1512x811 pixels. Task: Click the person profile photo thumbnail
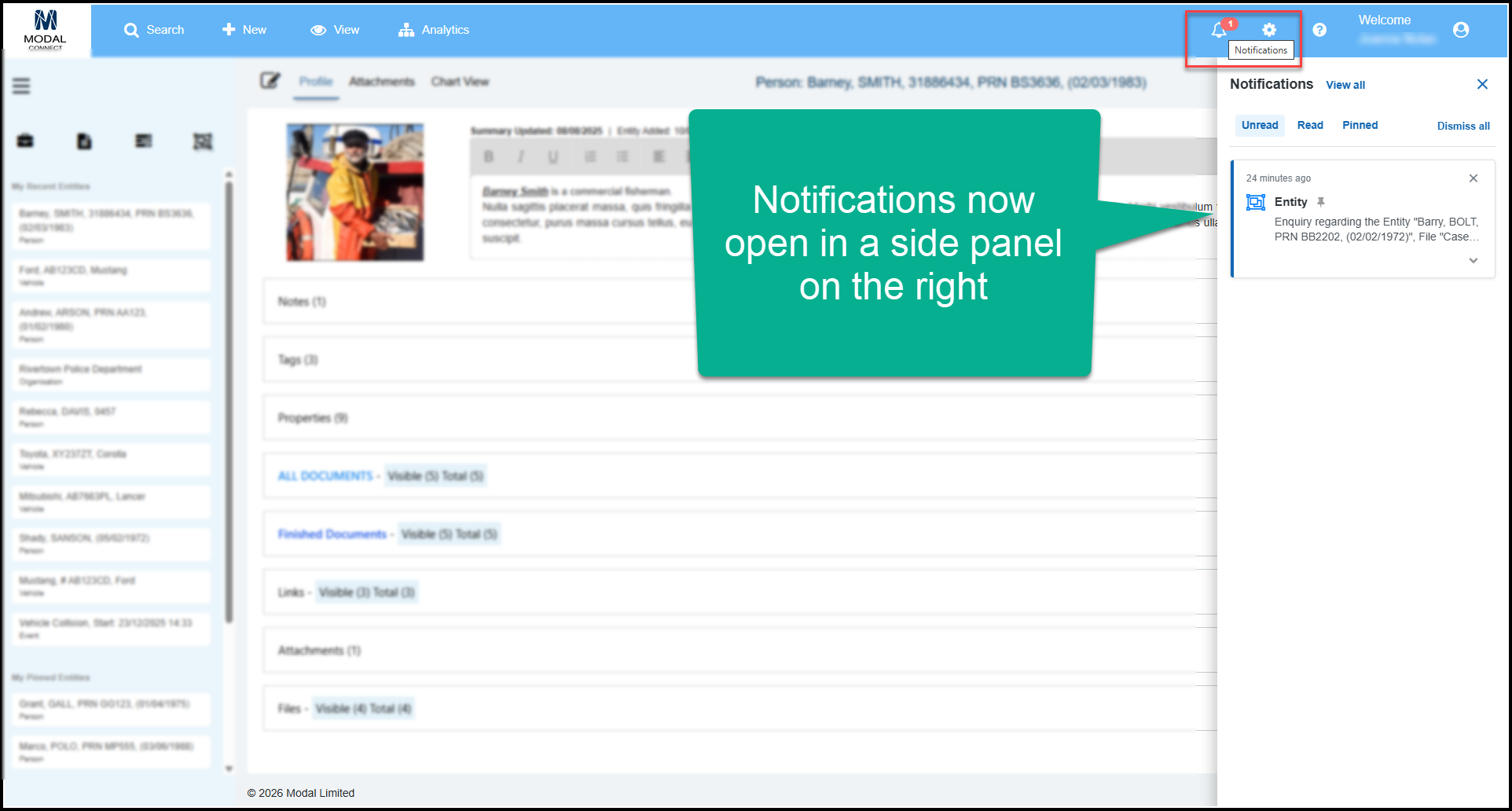click(355, 193)
